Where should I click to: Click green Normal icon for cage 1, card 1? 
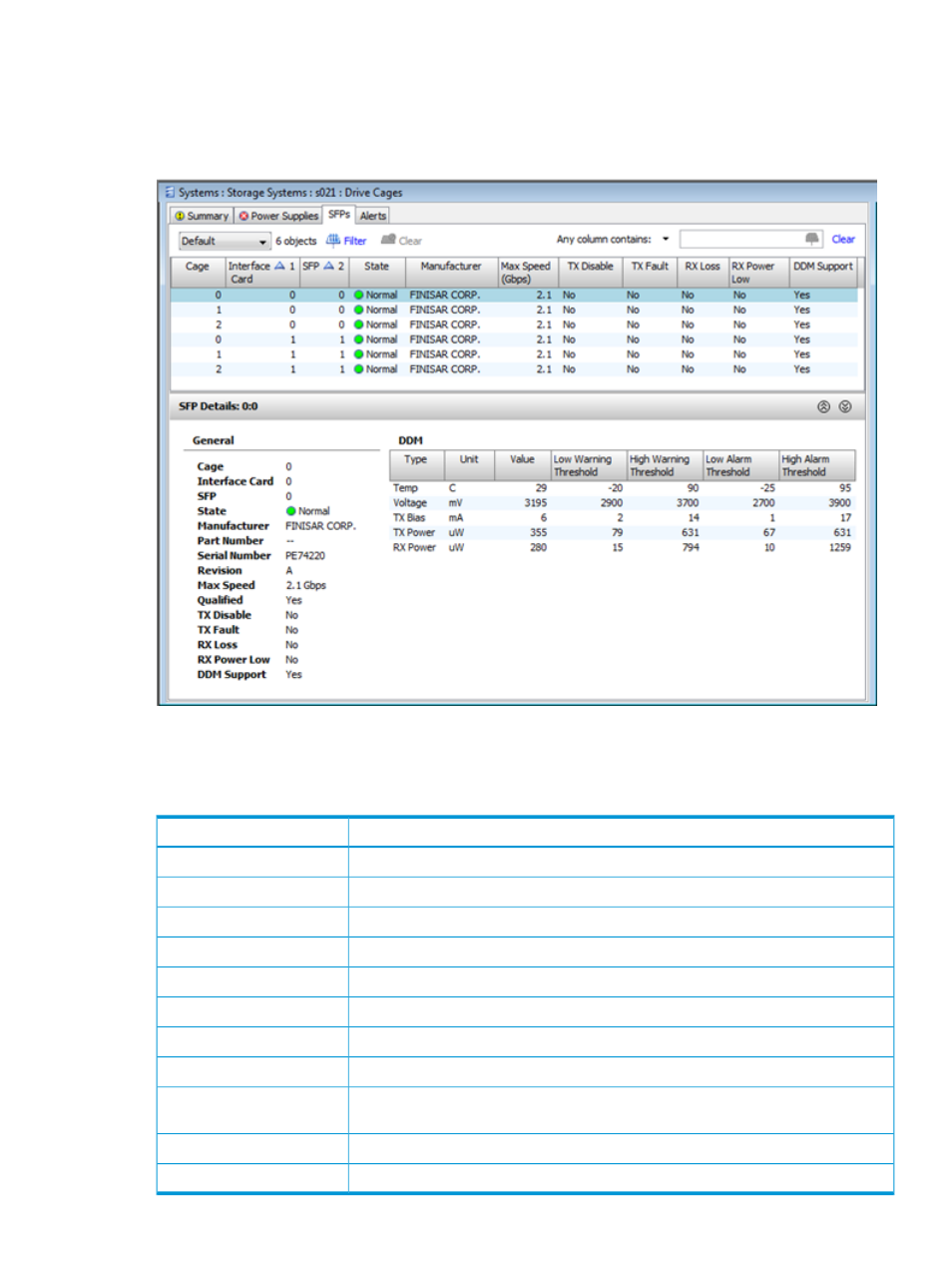pyautogui.click(x=359, y=354)
